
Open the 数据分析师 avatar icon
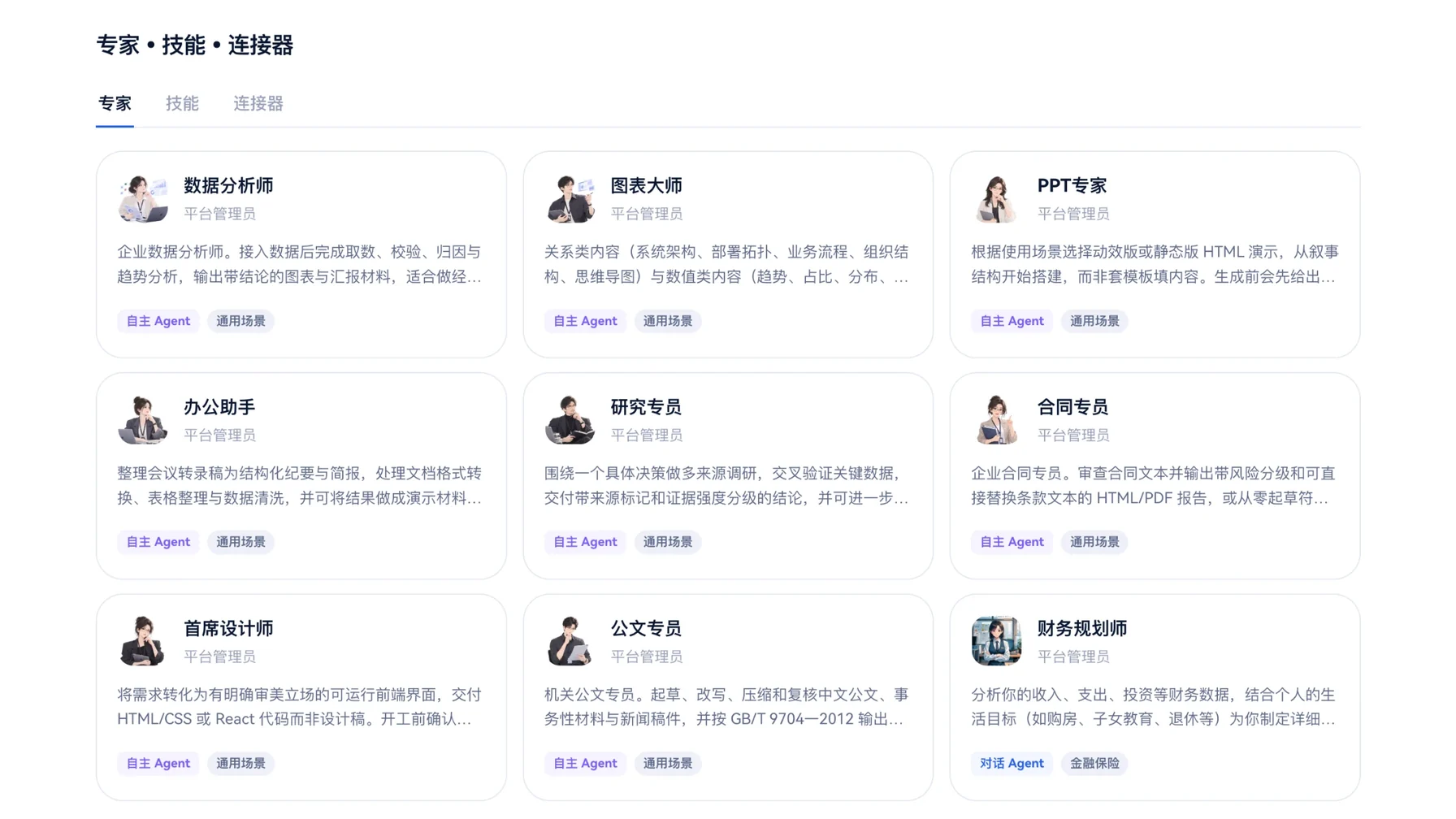(143, 198)
